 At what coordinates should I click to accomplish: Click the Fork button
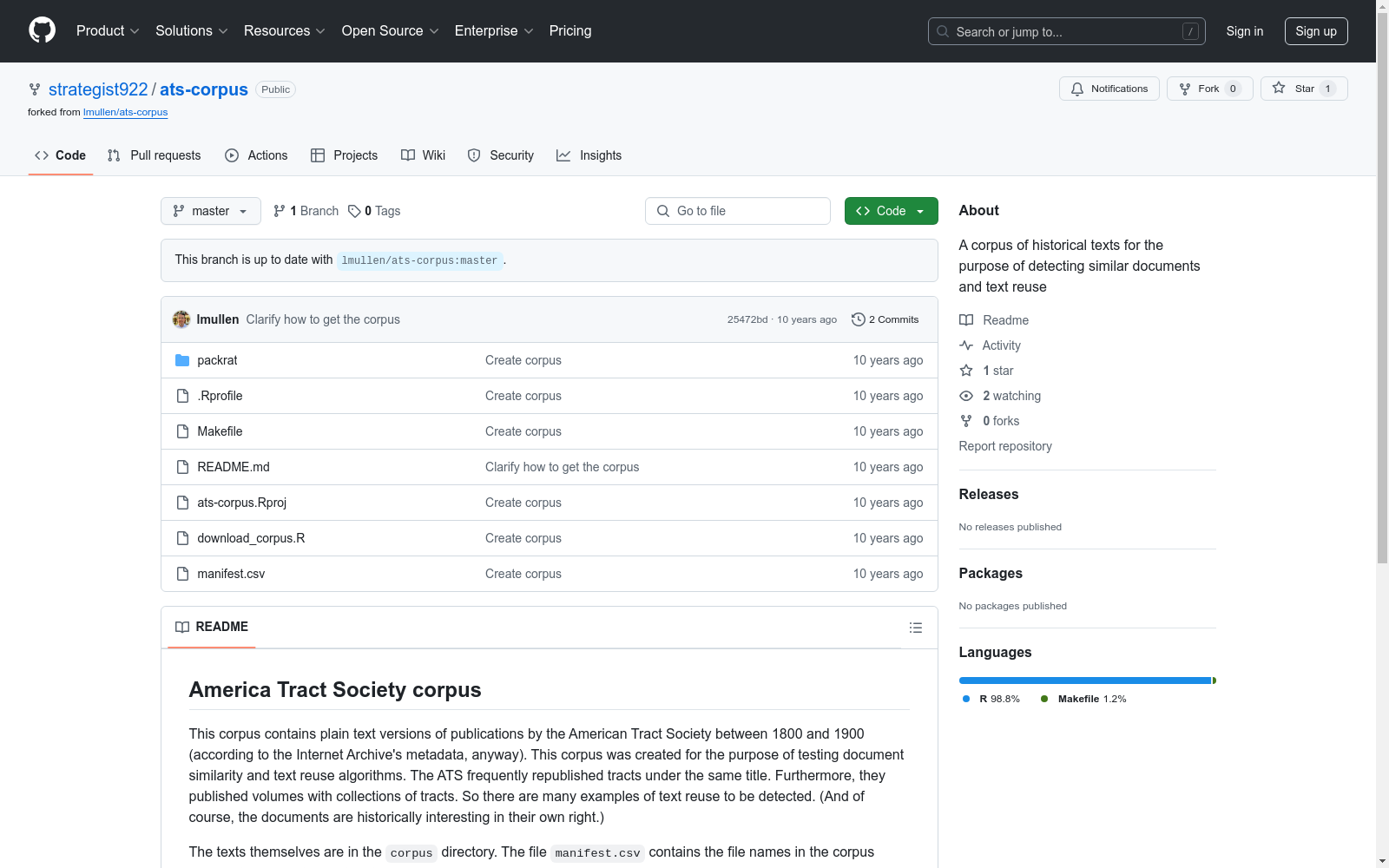[x=1210, y=89]
